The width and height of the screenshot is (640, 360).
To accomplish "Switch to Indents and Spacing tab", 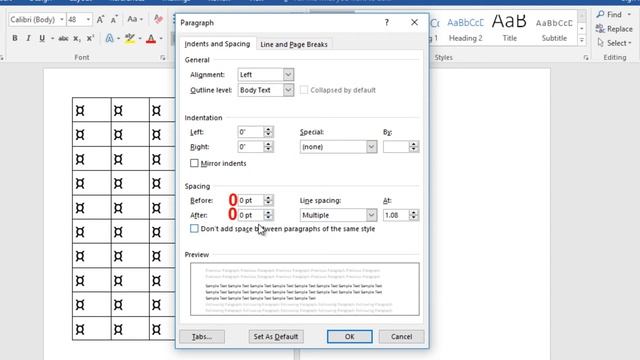I will [217, 44].
